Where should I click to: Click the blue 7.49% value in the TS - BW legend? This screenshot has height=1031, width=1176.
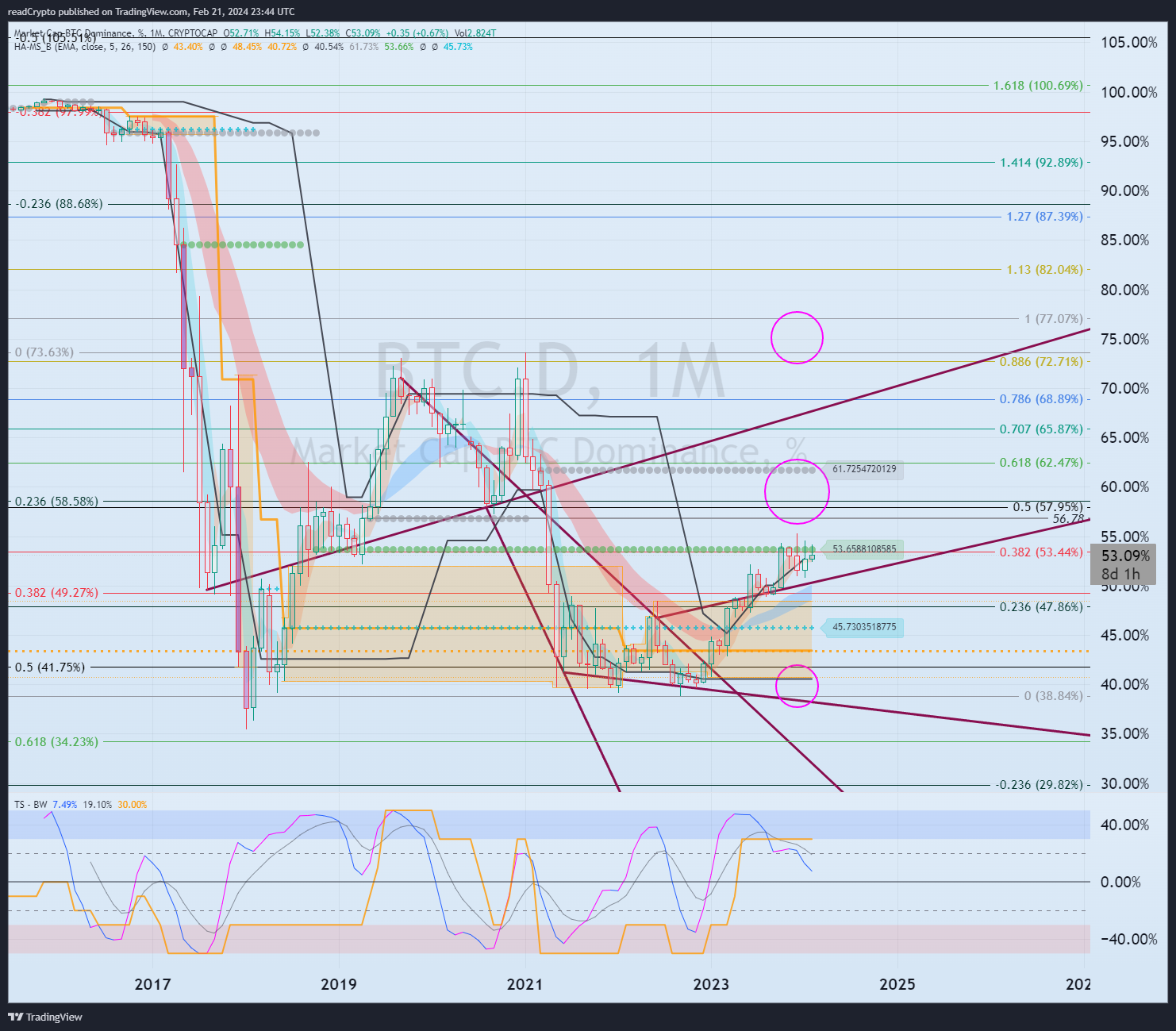pyautogui.click(x=65, y=805)
